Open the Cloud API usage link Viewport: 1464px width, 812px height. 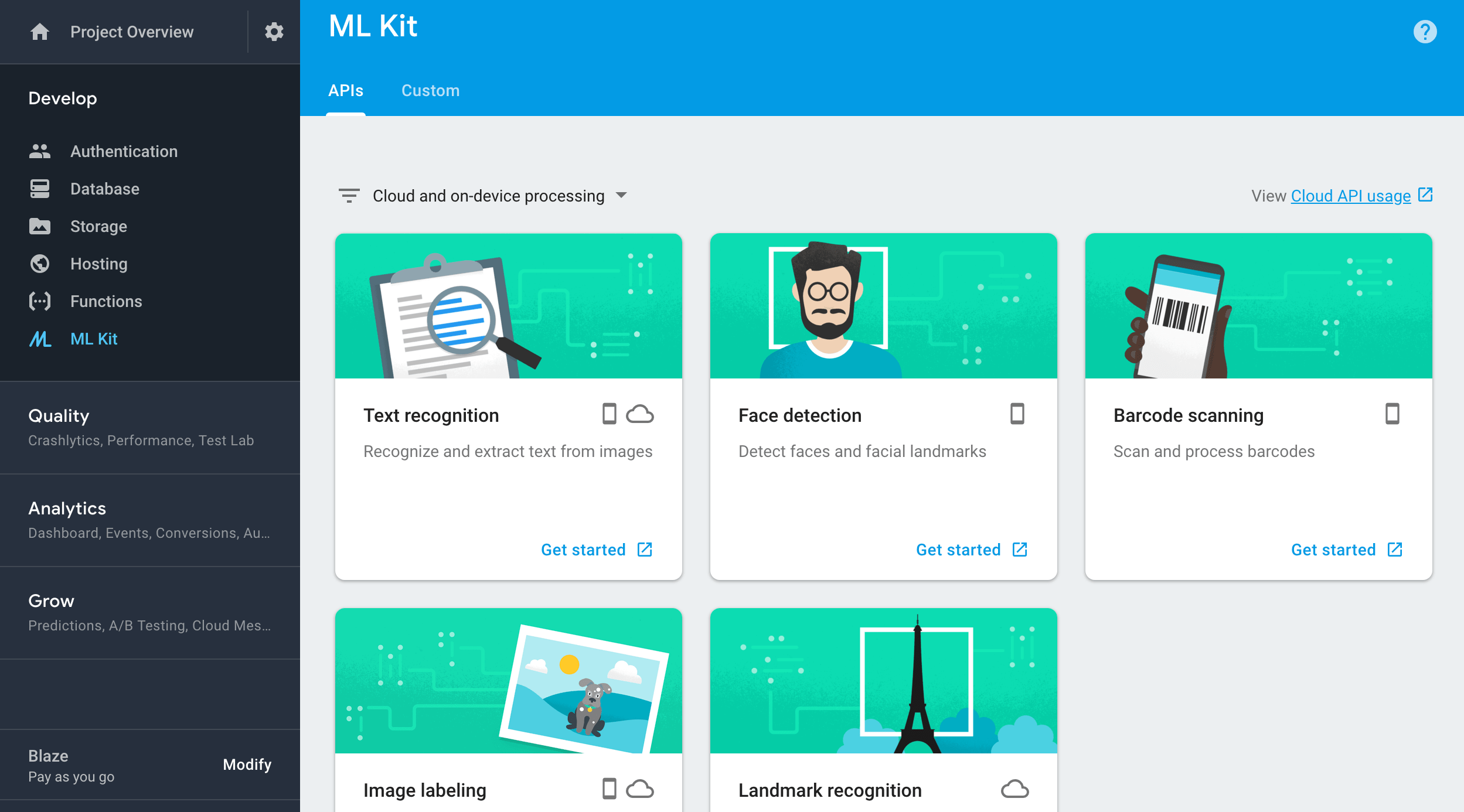pos(1351,196)
